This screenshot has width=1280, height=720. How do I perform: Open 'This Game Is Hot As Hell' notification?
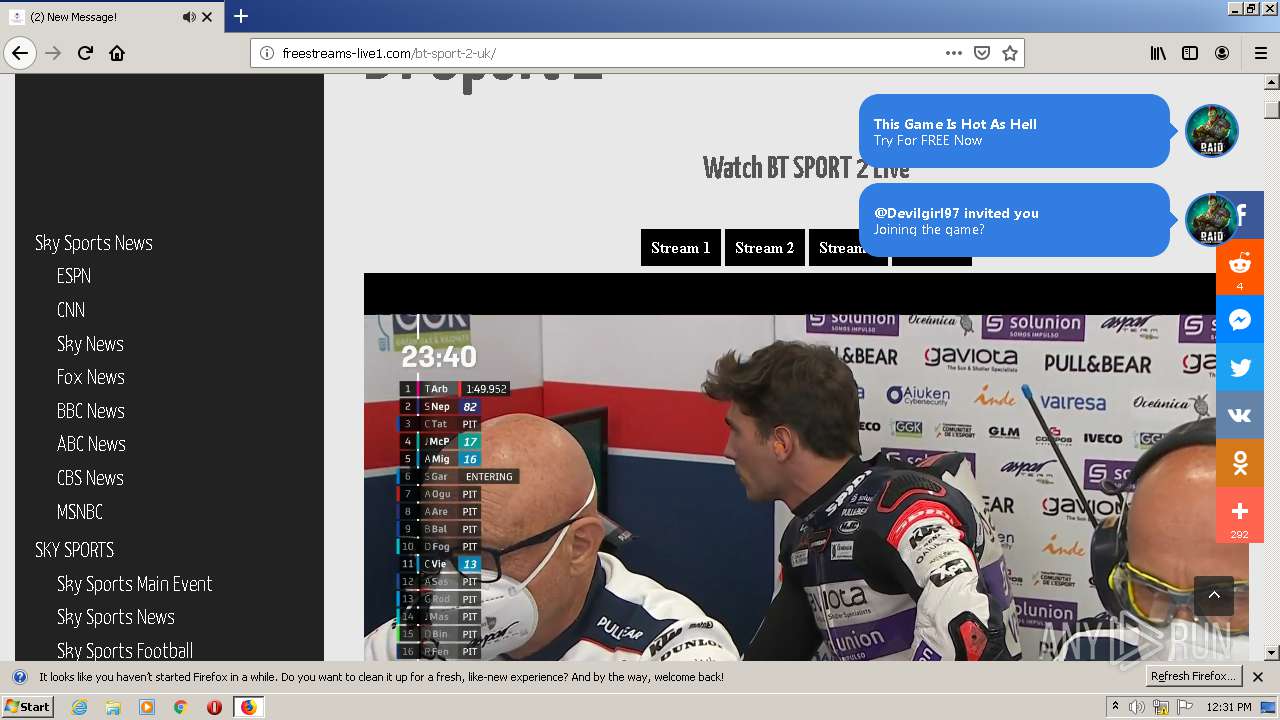[x=1014, y=131]
